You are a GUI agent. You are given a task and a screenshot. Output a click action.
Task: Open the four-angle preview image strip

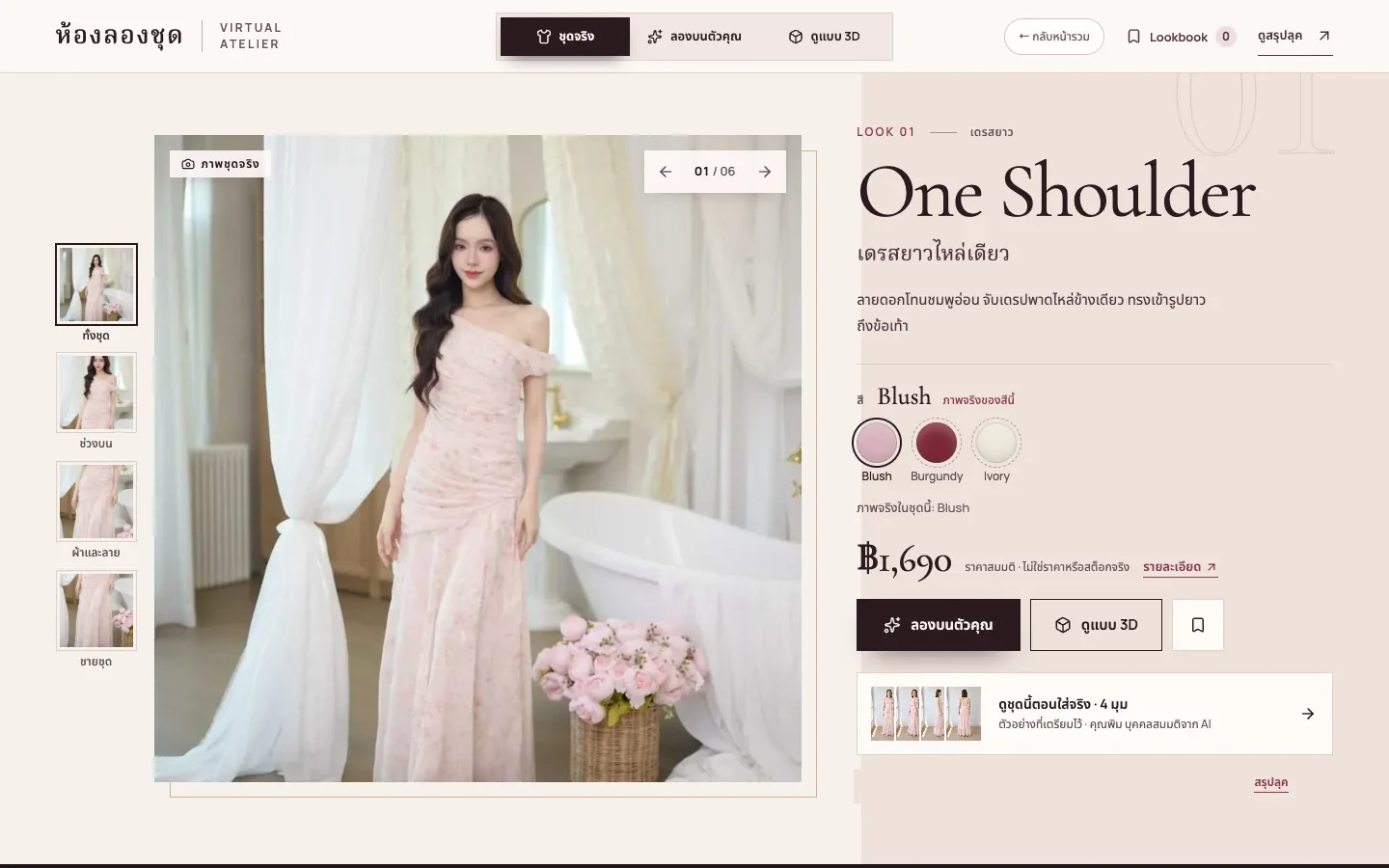pos(926,714)
